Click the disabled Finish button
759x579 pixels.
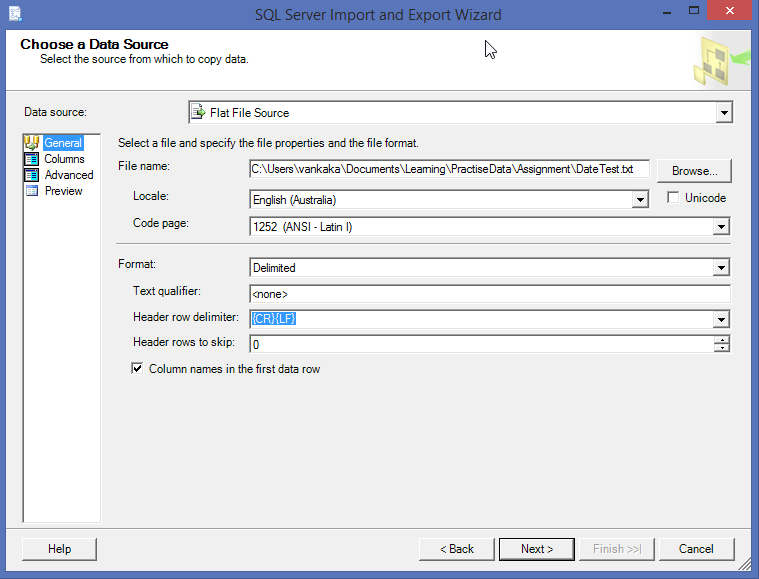click(x=617, y=549)
